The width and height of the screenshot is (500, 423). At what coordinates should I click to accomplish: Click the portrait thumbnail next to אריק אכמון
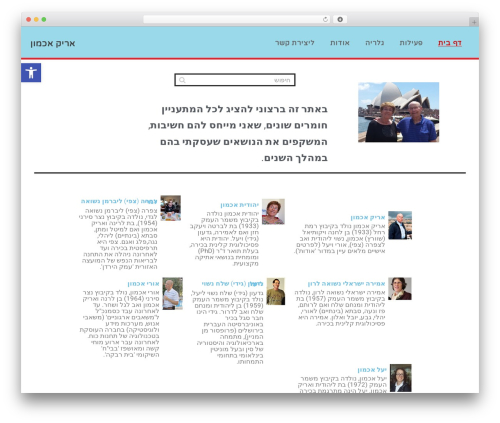point(400,225)
